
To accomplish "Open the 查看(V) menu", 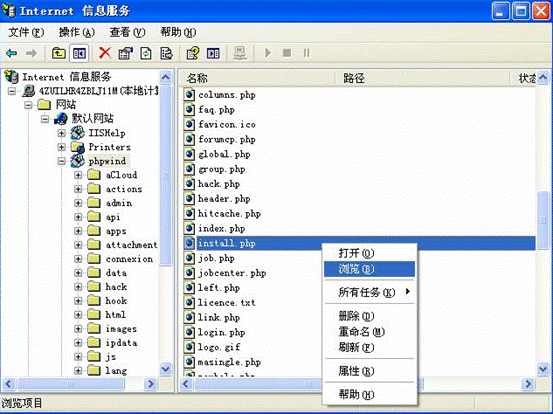I will click(127, 32).
